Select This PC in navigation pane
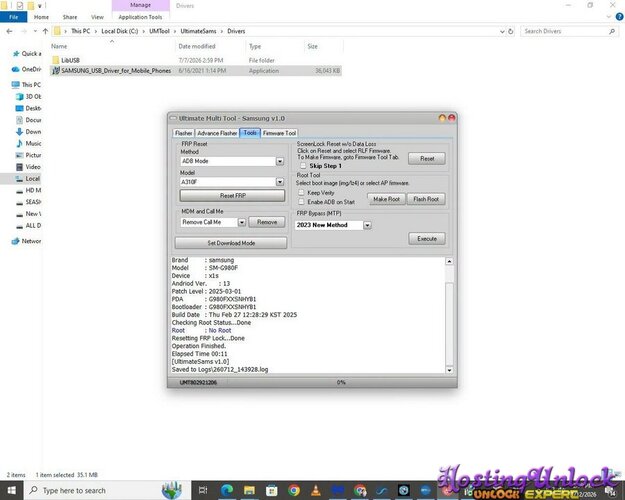The height and width of the screenshot is (500, 625). [27, 85]
